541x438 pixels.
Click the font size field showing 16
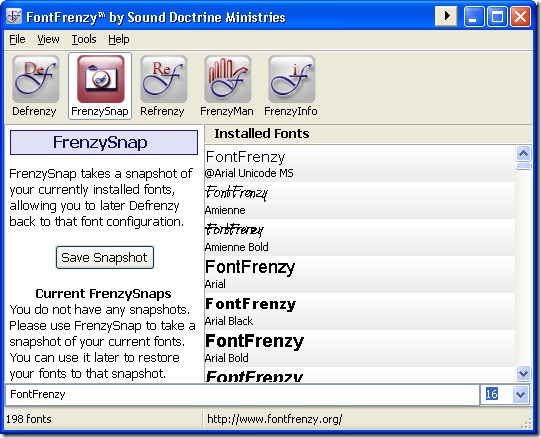click(496, 394)
